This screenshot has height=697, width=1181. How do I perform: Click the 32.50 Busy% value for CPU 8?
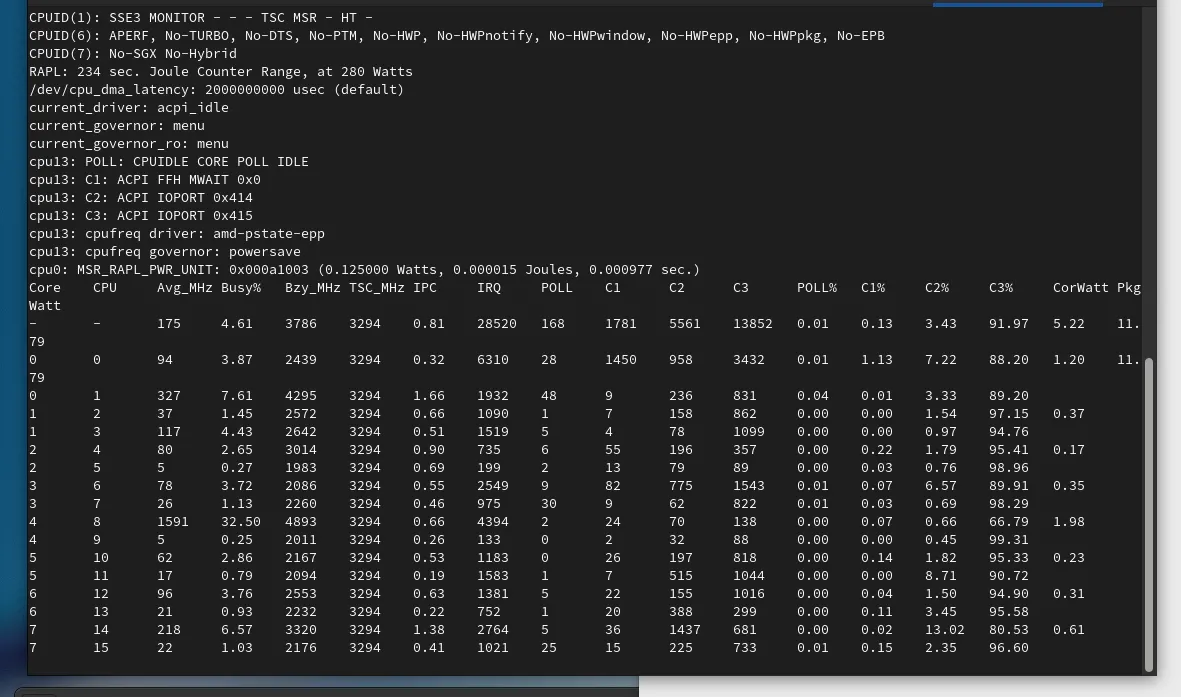click(240, 522)
